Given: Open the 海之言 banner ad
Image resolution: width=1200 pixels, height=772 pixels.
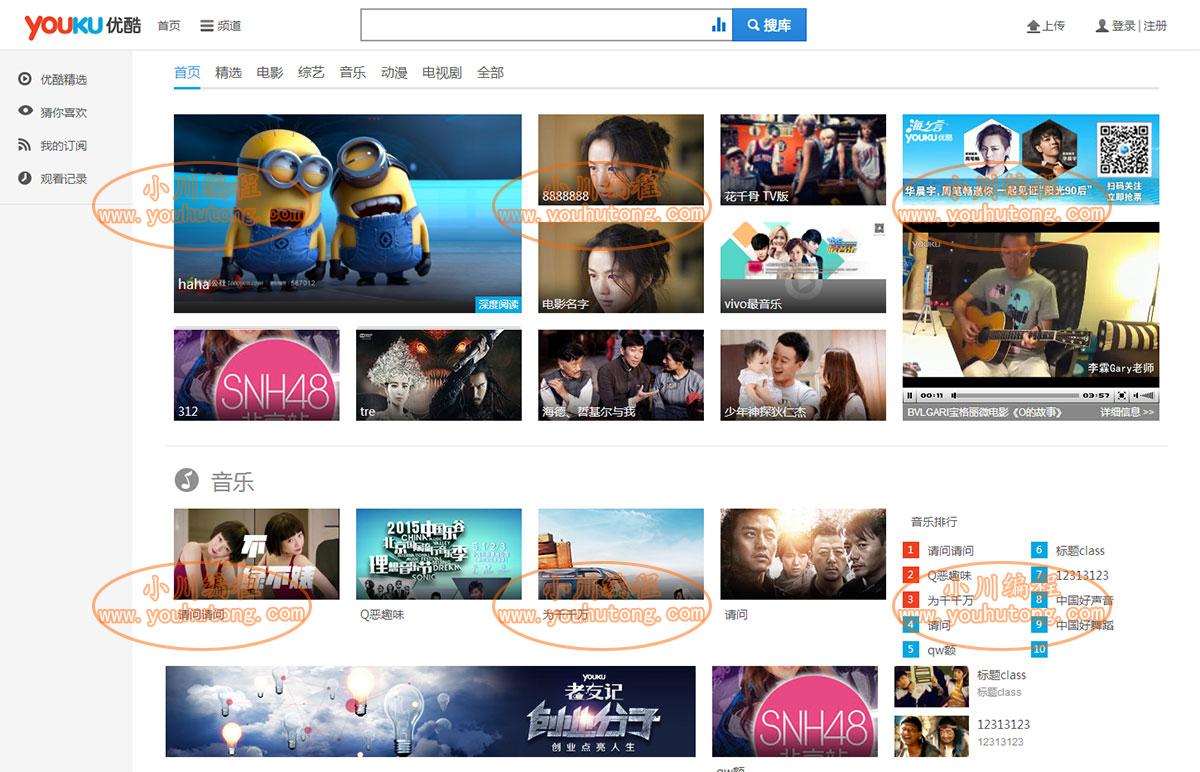Looking at the screenshot, I should coord(1031,160).
